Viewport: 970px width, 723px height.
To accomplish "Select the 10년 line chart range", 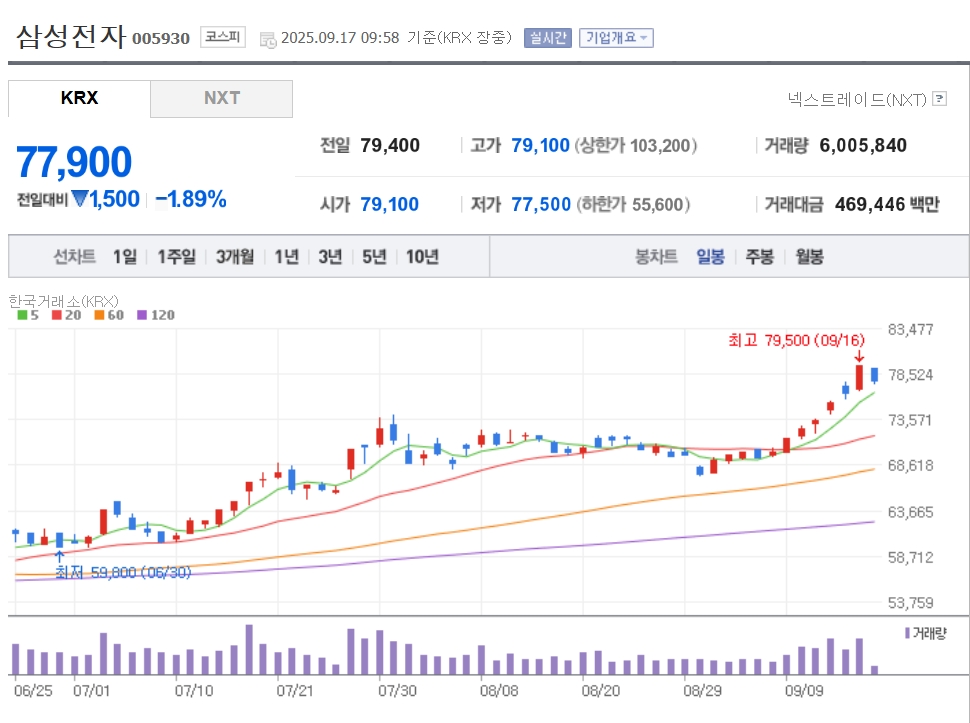I will (422, 256).
